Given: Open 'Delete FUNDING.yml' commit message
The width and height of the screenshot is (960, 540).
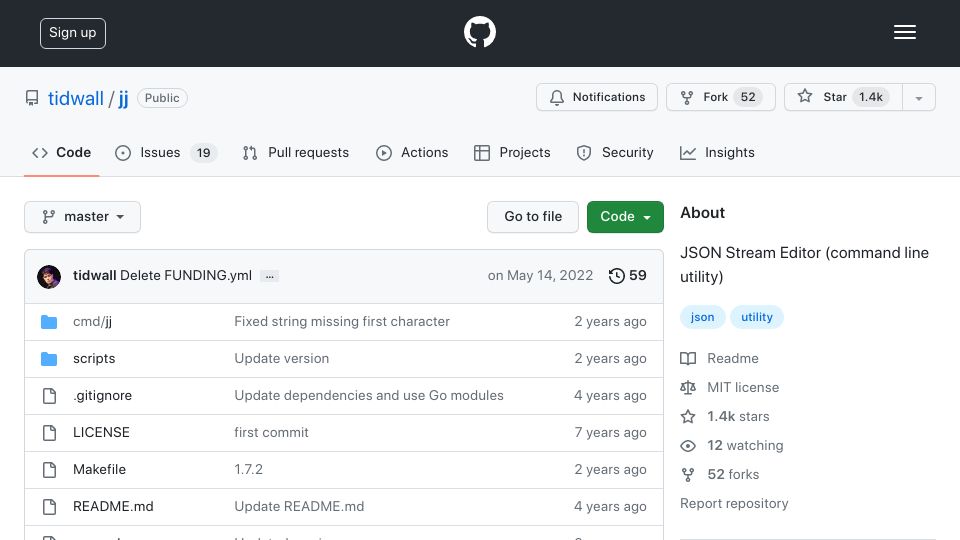Looking at the screenshot, I should 186,276.
